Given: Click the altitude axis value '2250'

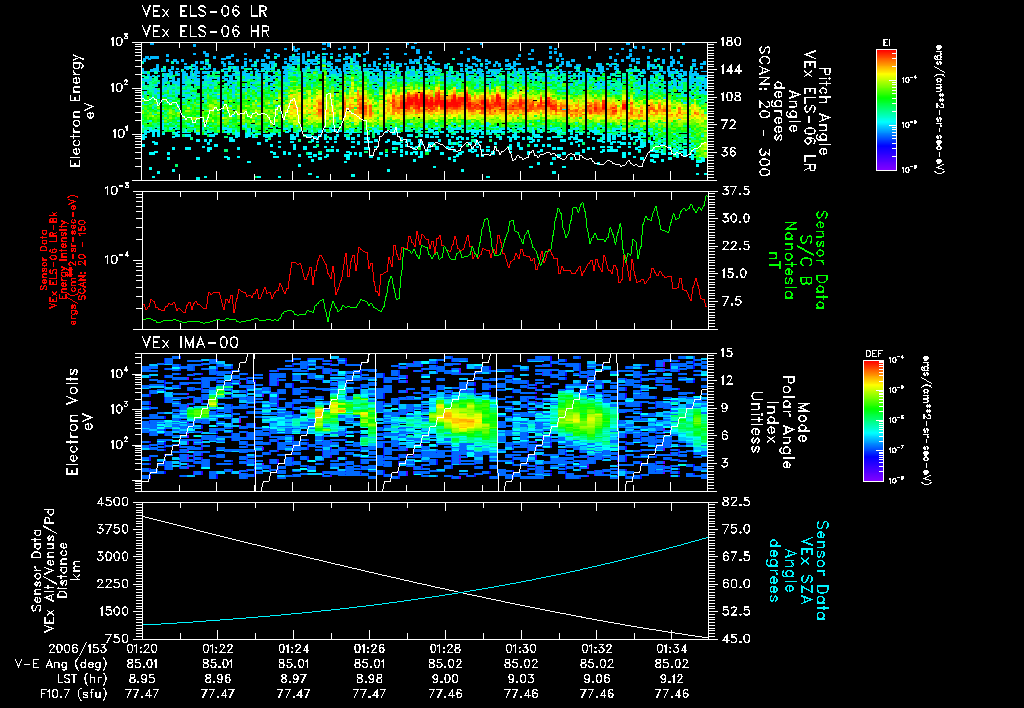Looking at the screenshot, I should click(112, 584).
